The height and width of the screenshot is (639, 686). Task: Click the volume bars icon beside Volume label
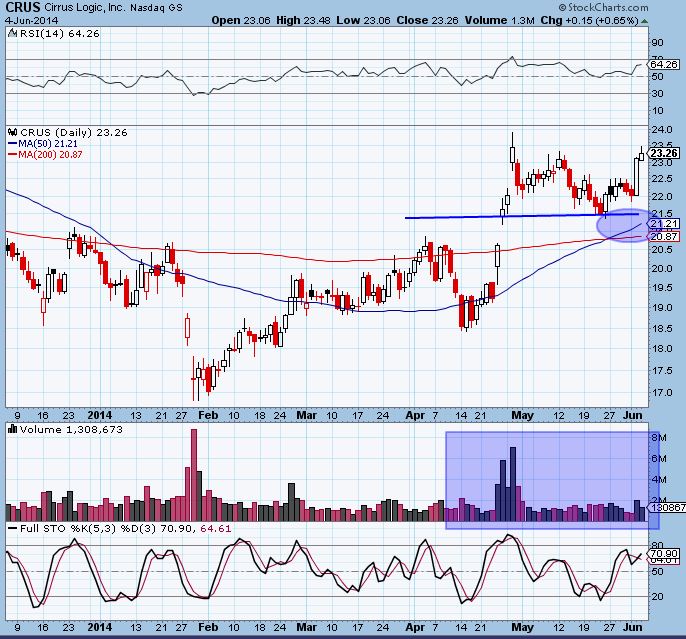click(x=13, y=429)
